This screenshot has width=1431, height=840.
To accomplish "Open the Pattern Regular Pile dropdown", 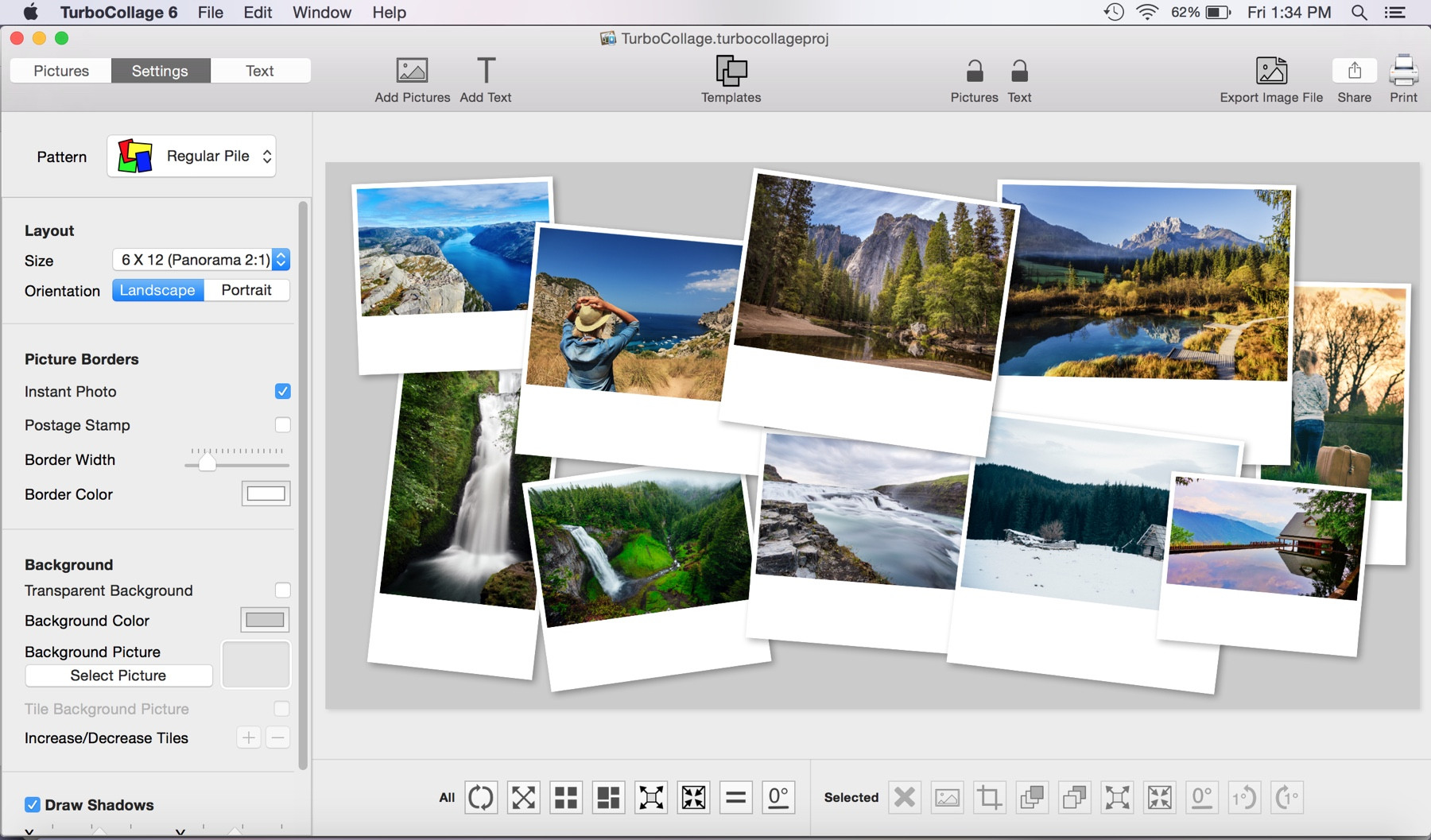I will 192,156.
